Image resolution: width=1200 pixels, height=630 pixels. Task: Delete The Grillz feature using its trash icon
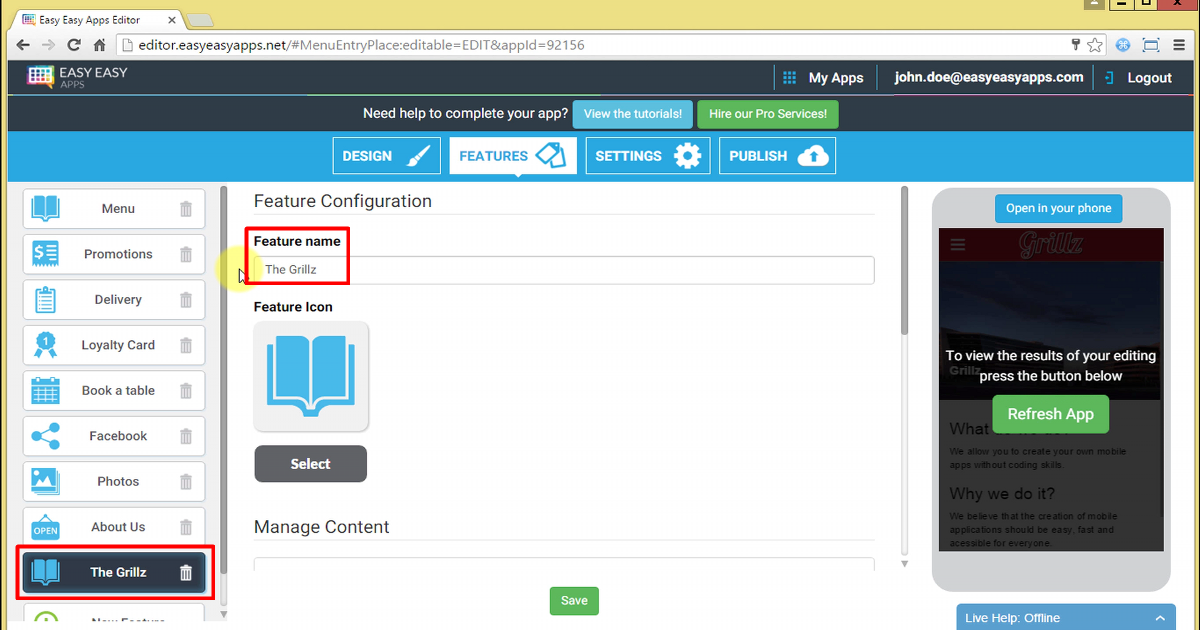185,572
